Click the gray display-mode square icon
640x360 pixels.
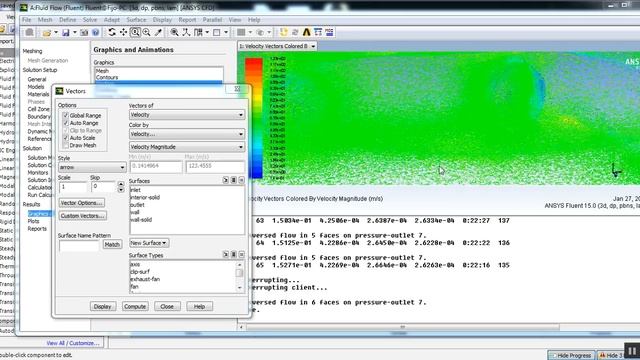tap(241, 32)
